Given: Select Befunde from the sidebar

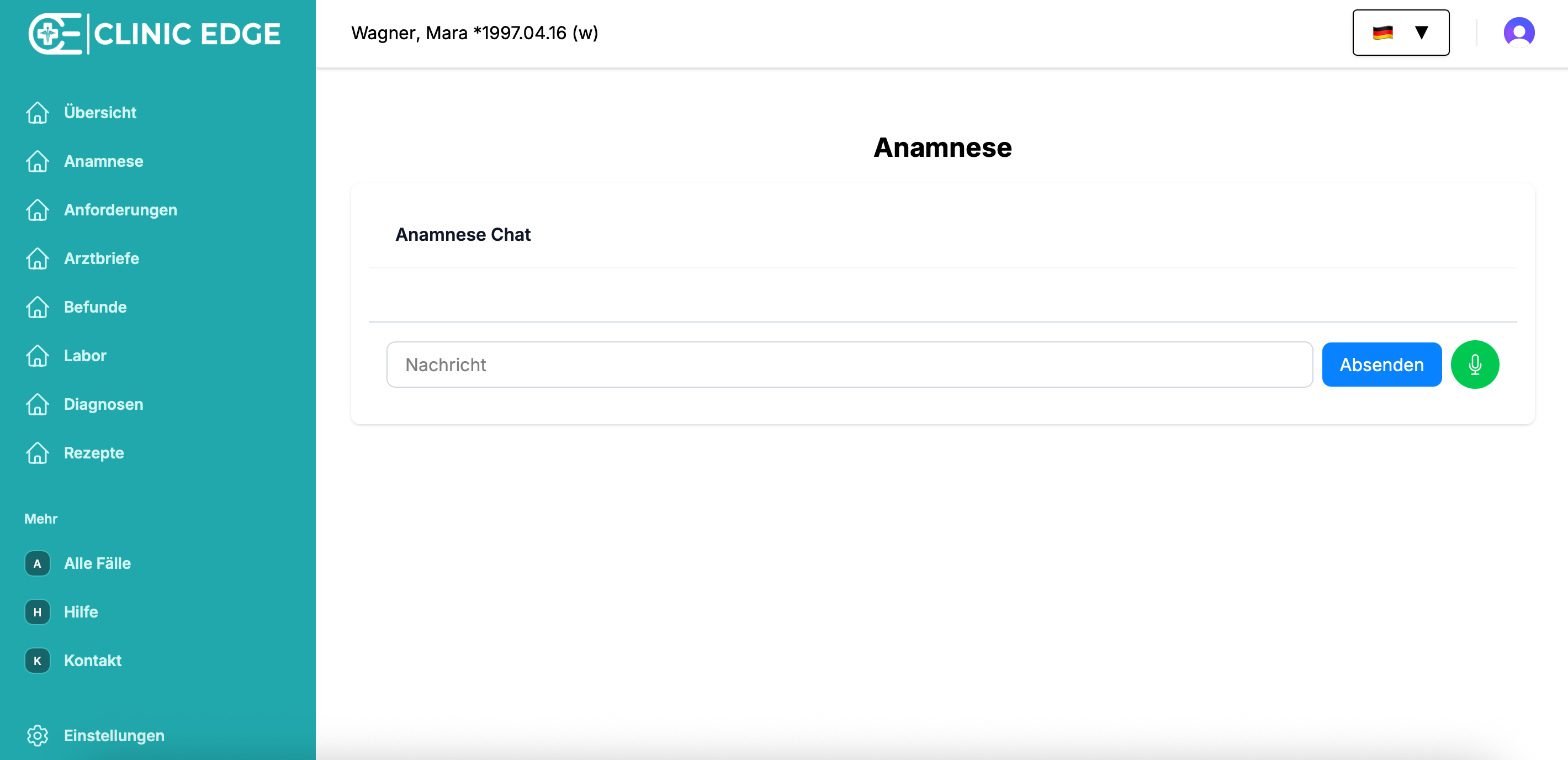Looking at the screenshot, I should pos(96,307).
